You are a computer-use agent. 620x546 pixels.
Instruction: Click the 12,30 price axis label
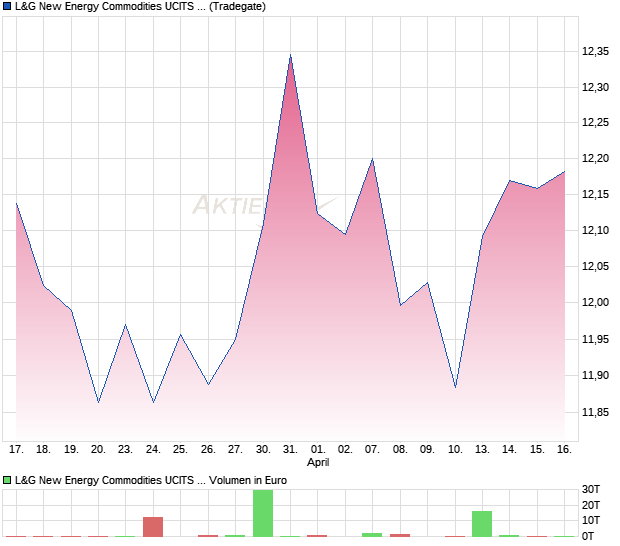pyautogui.click(x=595, y=87)
